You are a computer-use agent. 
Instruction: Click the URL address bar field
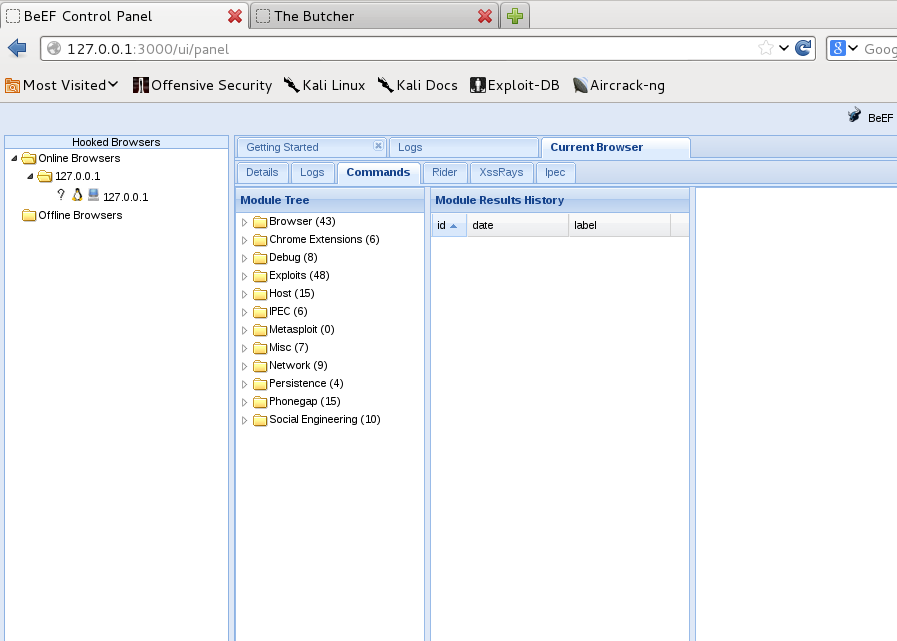[400, 48]
